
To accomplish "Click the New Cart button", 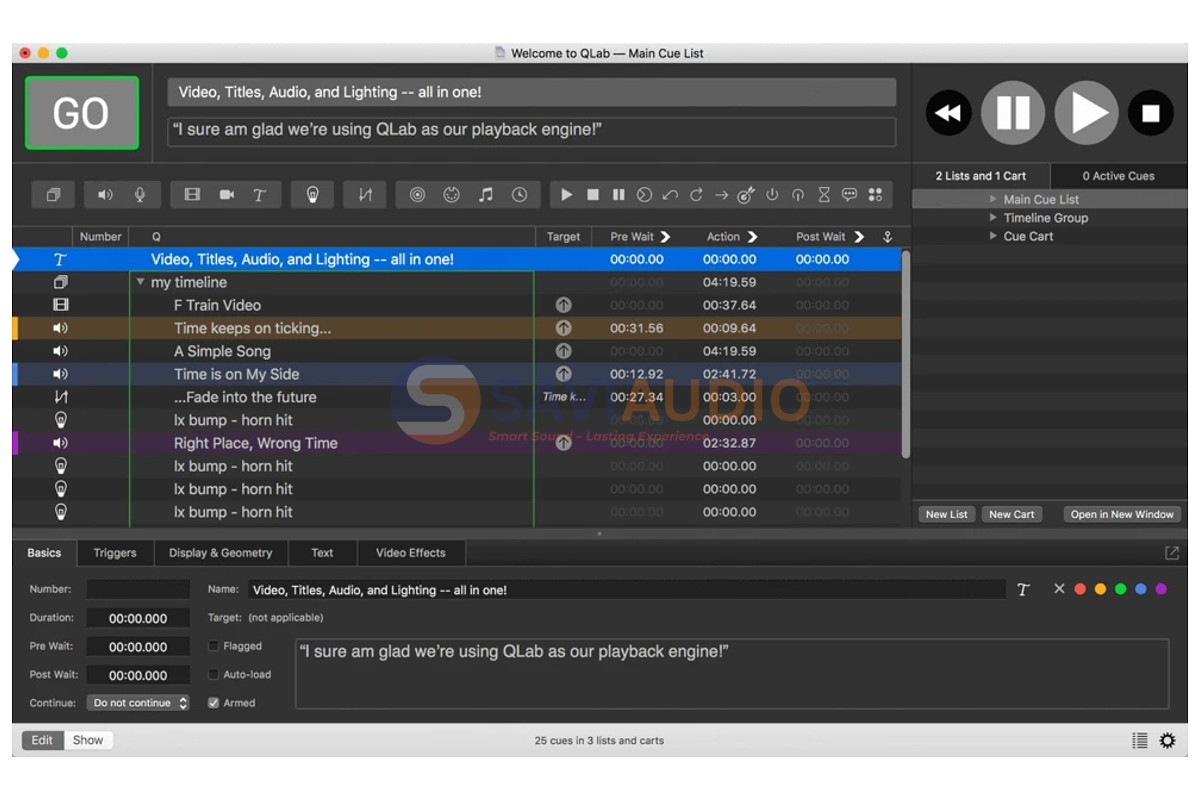I will pyautogui.click(x=1012, y=514).
